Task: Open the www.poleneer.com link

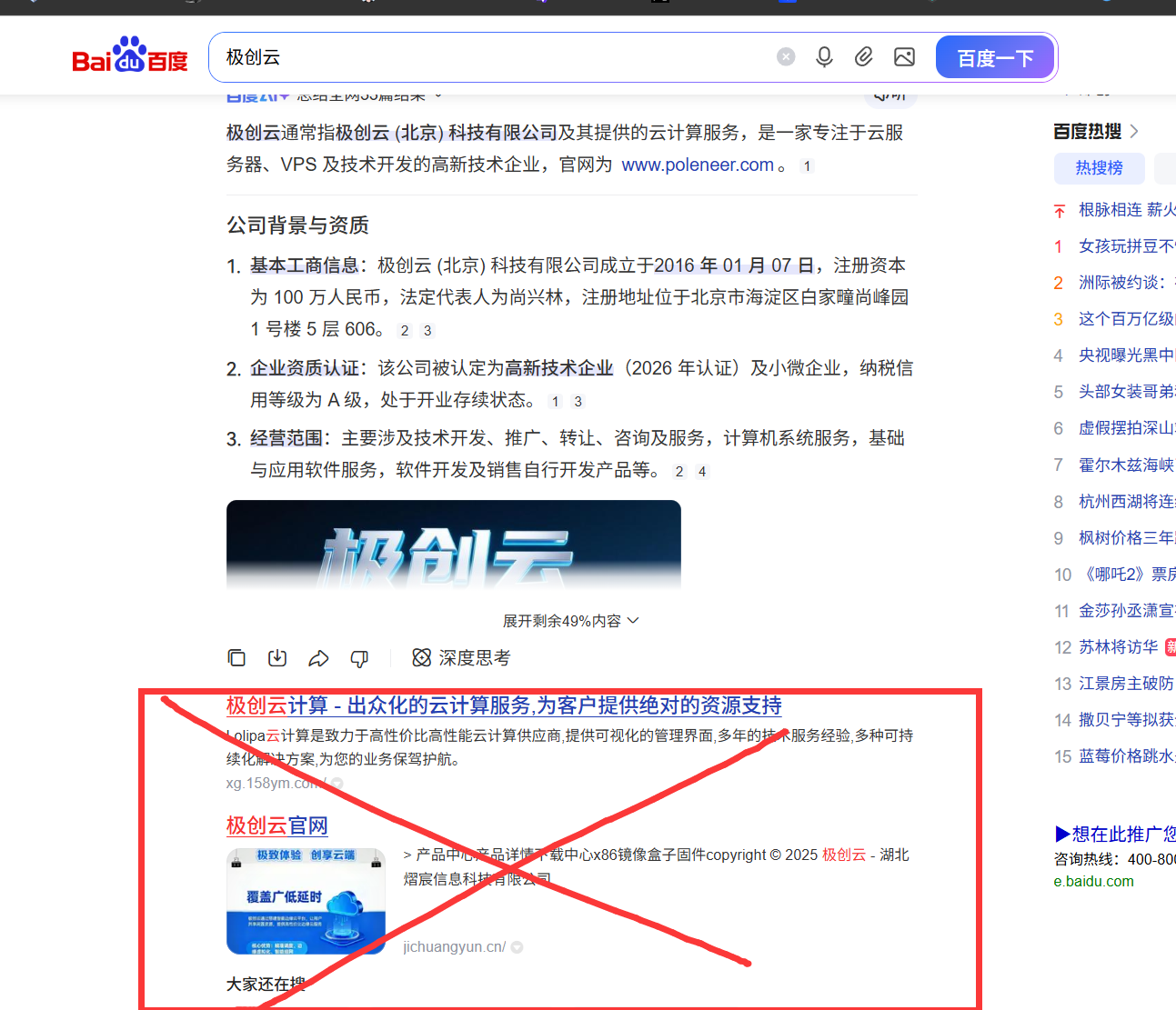Action: coord(697,165)
